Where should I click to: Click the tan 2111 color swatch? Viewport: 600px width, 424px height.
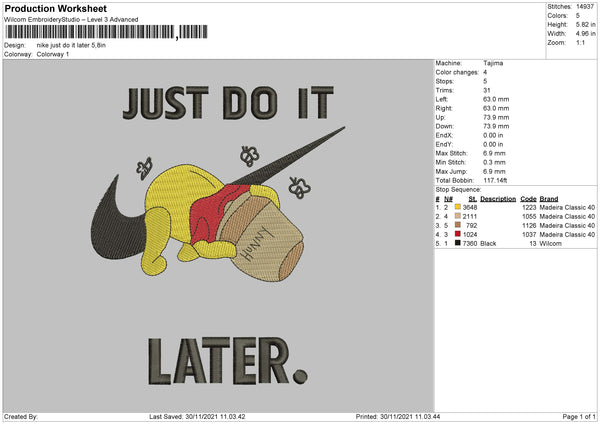coord(458,216)
